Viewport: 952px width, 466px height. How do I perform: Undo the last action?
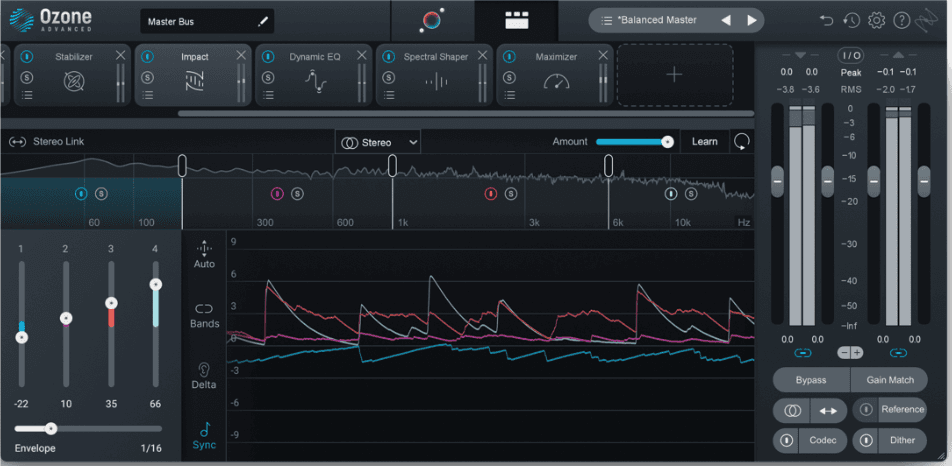826,21
